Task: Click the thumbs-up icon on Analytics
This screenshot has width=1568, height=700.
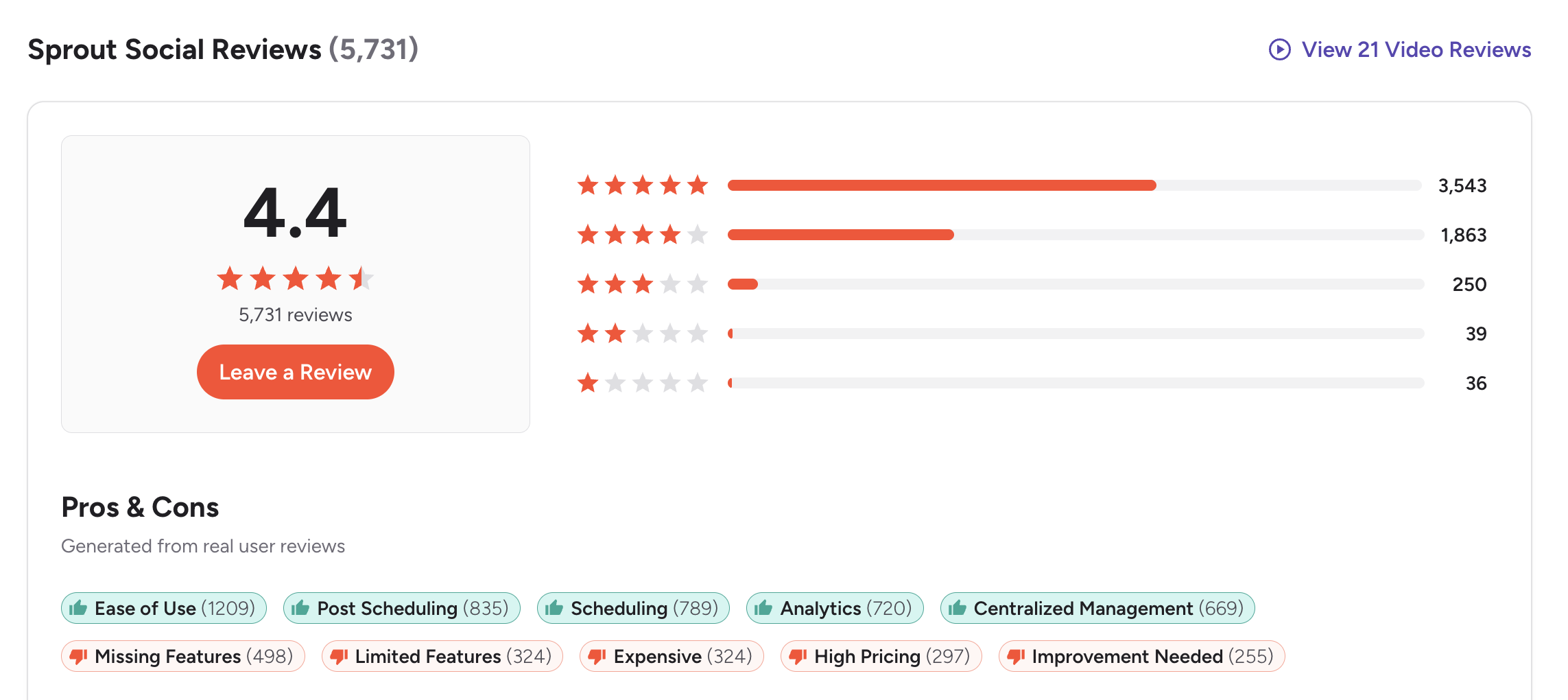Action: point(763,608)
